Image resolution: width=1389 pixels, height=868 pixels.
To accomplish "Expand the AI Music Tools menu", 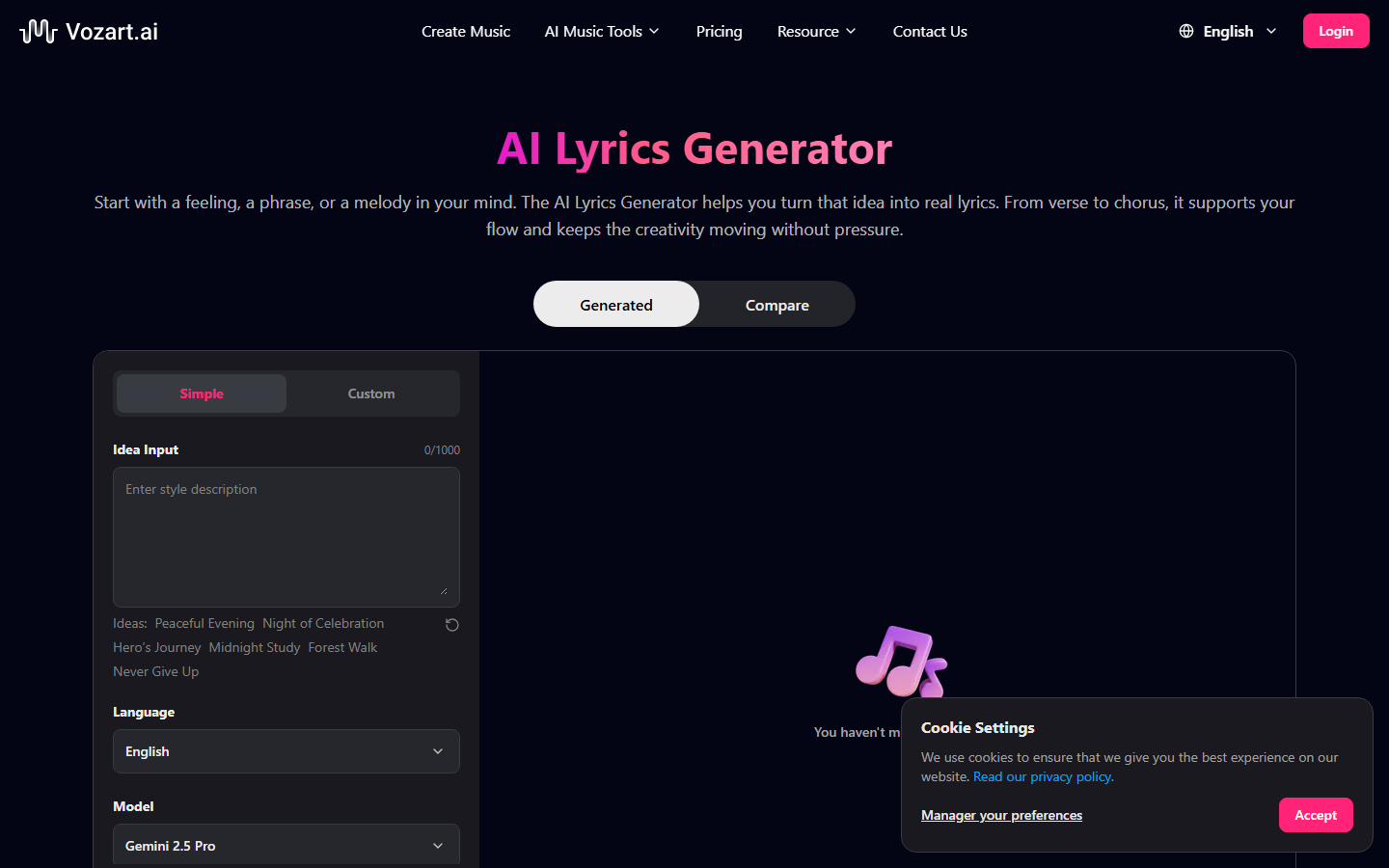I will [x=601, y=31].
